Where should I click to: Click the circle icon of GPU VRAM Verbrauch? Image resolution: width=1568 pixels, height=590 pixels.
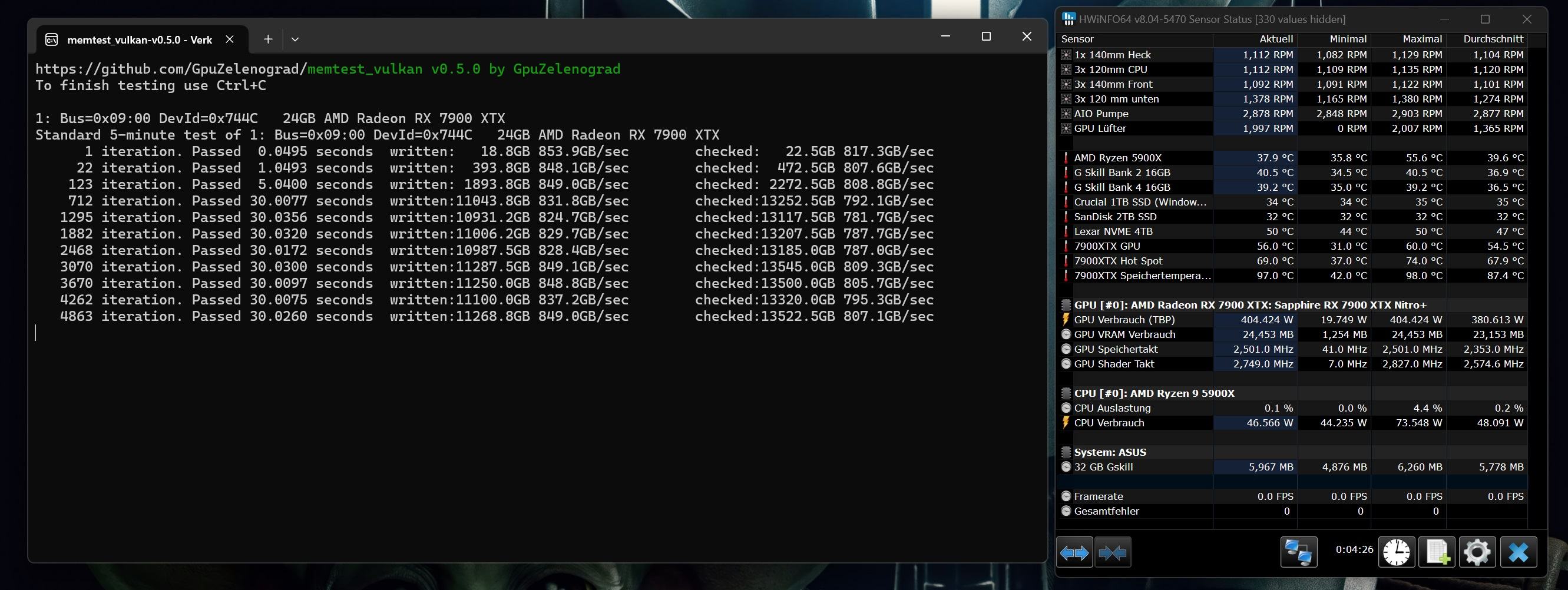point(1066,334)
